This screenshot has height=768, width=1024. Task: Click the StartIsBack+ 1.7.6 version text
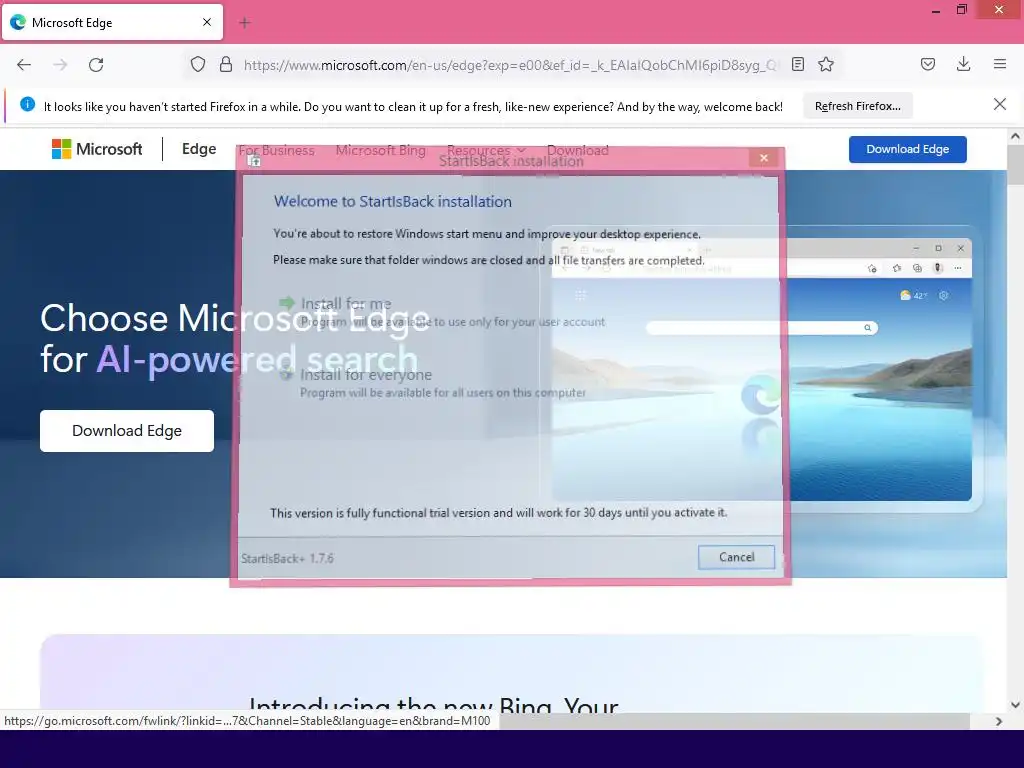287,558
